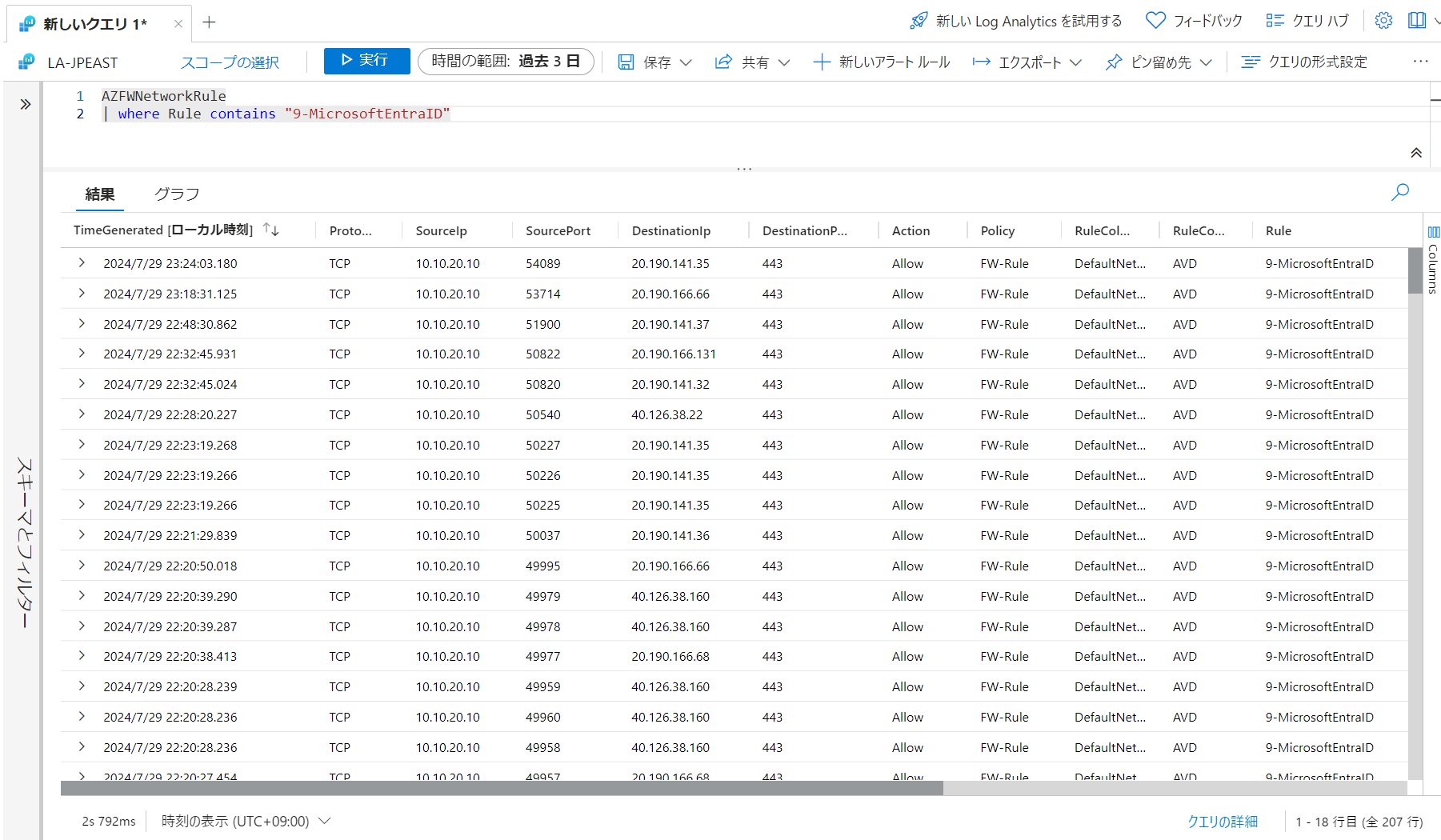The image size is (1441, 840).
Task: Expand row 2024/7/29 22:21:29.839
Action: [x=82, y=535]
